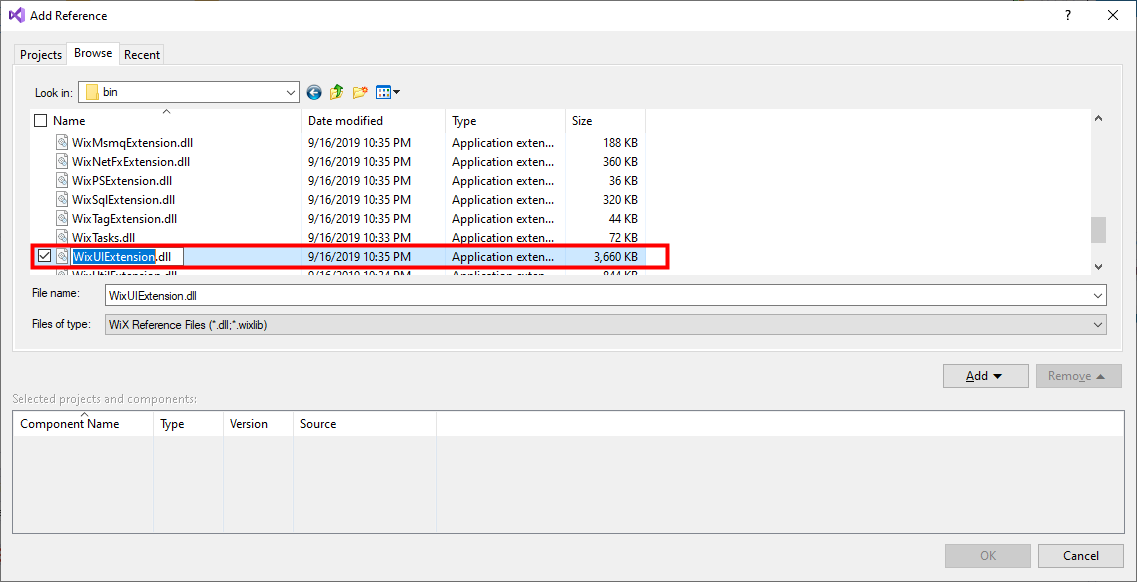Click the Visual Studio title bar icon

(x=16, y=15)
